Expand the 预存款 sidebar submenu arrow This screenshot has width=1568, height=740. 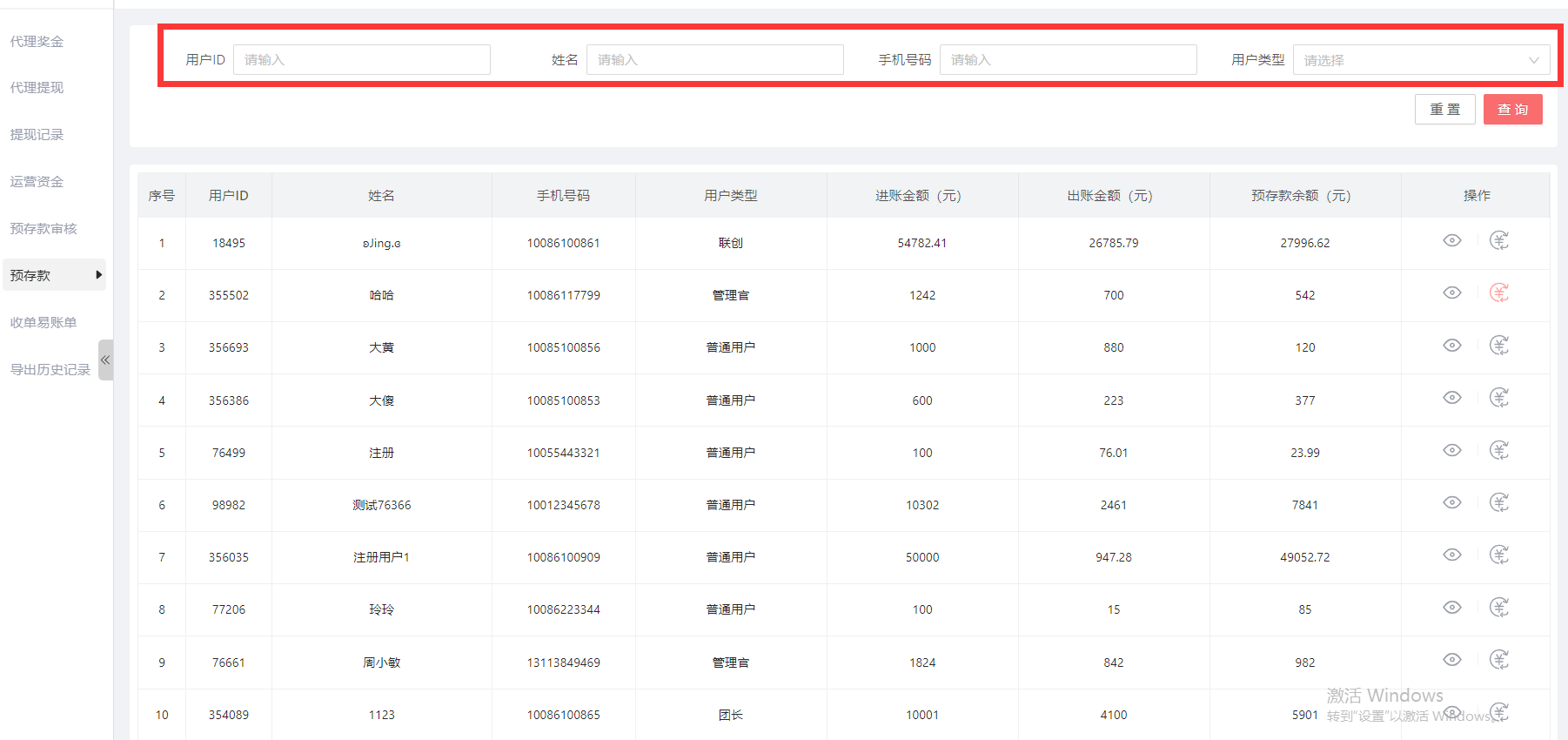pos(98,275)
